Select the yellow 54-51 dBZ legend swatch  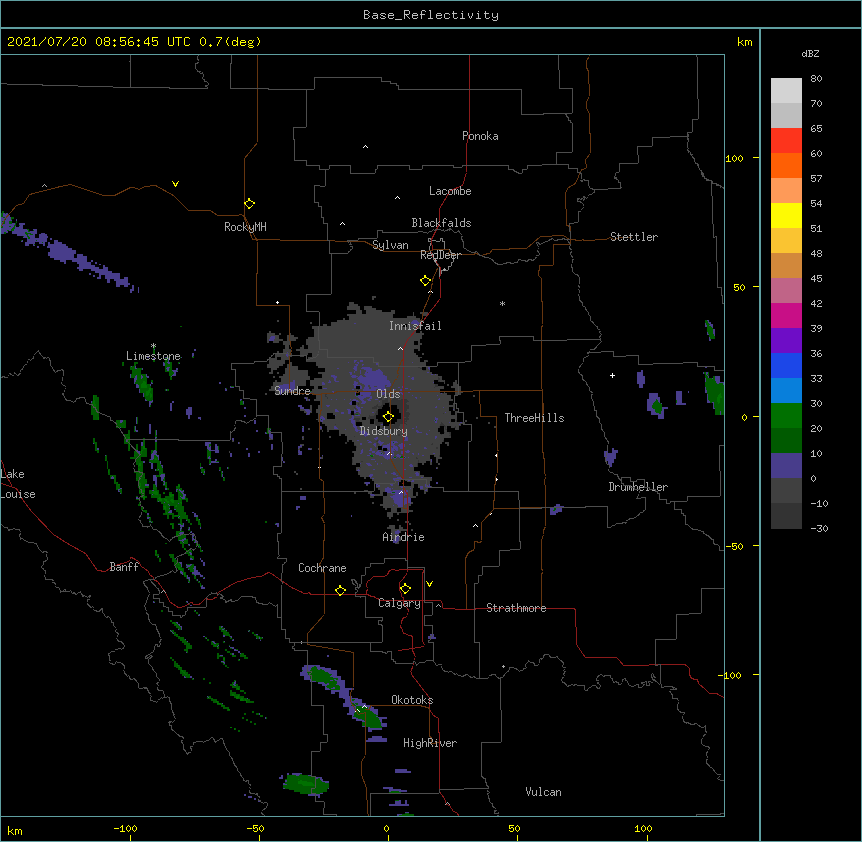(786, 216)
